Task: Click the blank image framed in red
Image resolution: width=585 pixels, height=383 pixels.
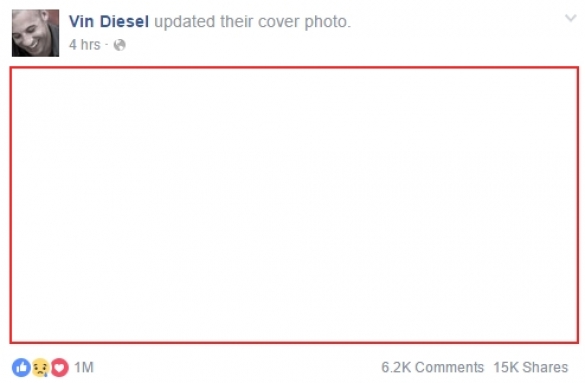Action: (x=294, y=205)
